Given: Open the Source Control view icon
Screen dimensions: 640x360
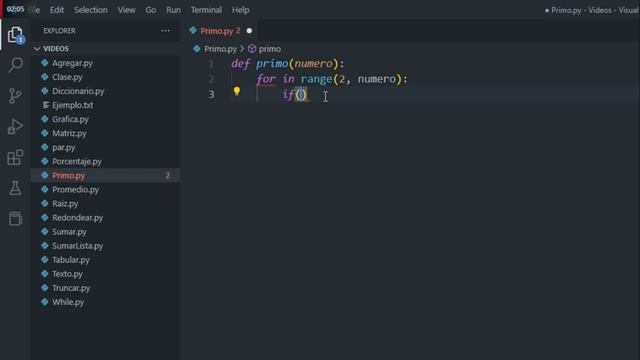Looking at the screenshot, I should coord(16,96).
